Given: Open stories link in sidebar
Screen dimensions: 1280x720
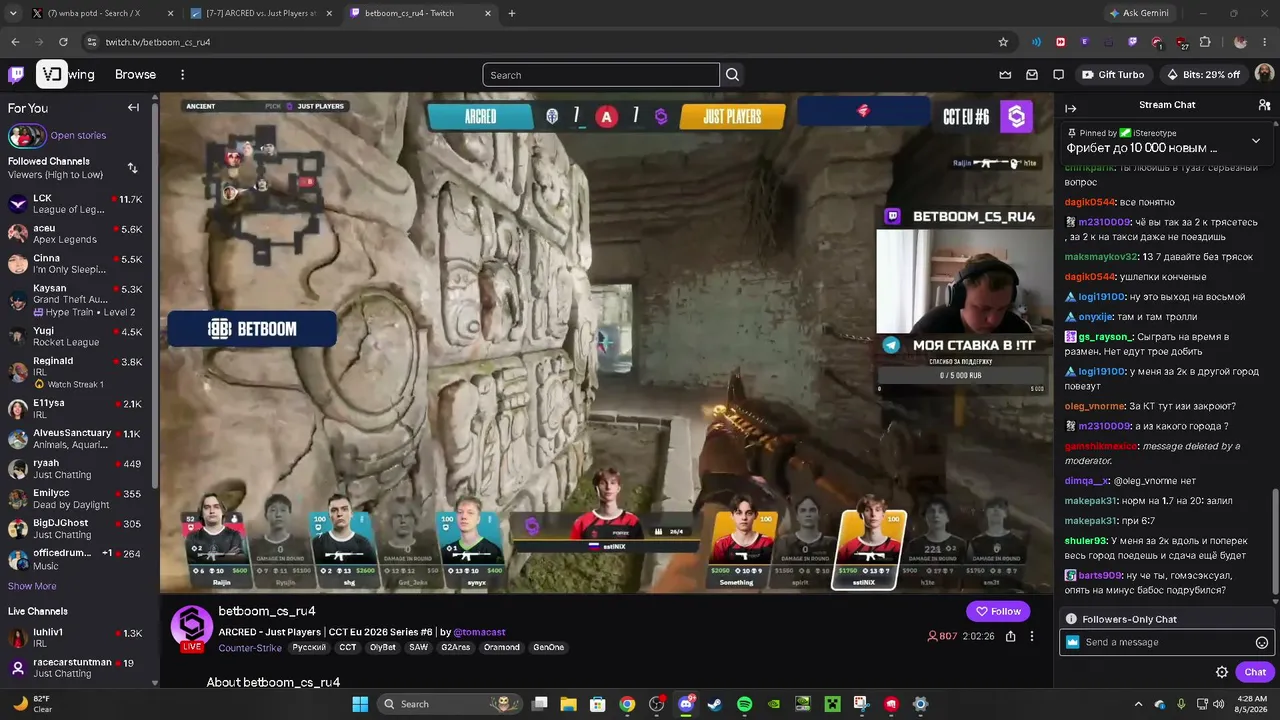Looking at the screenshot, I should (x=78, y=136).
